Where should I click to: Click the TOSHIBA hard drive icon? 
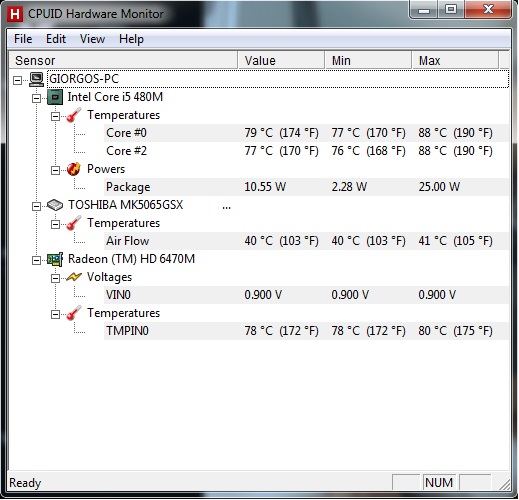[x=55, y=205]
